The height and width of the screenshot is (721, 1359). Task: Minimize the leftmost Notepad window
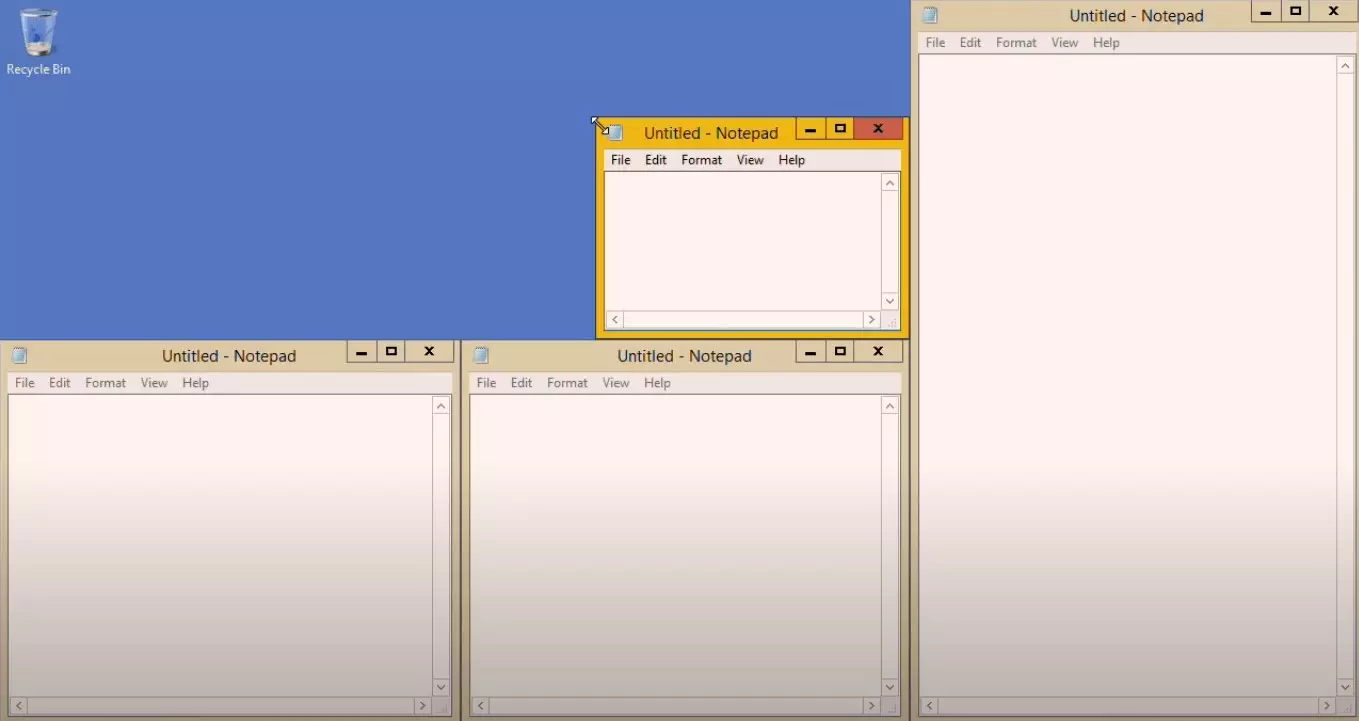(x=361, y=352)
